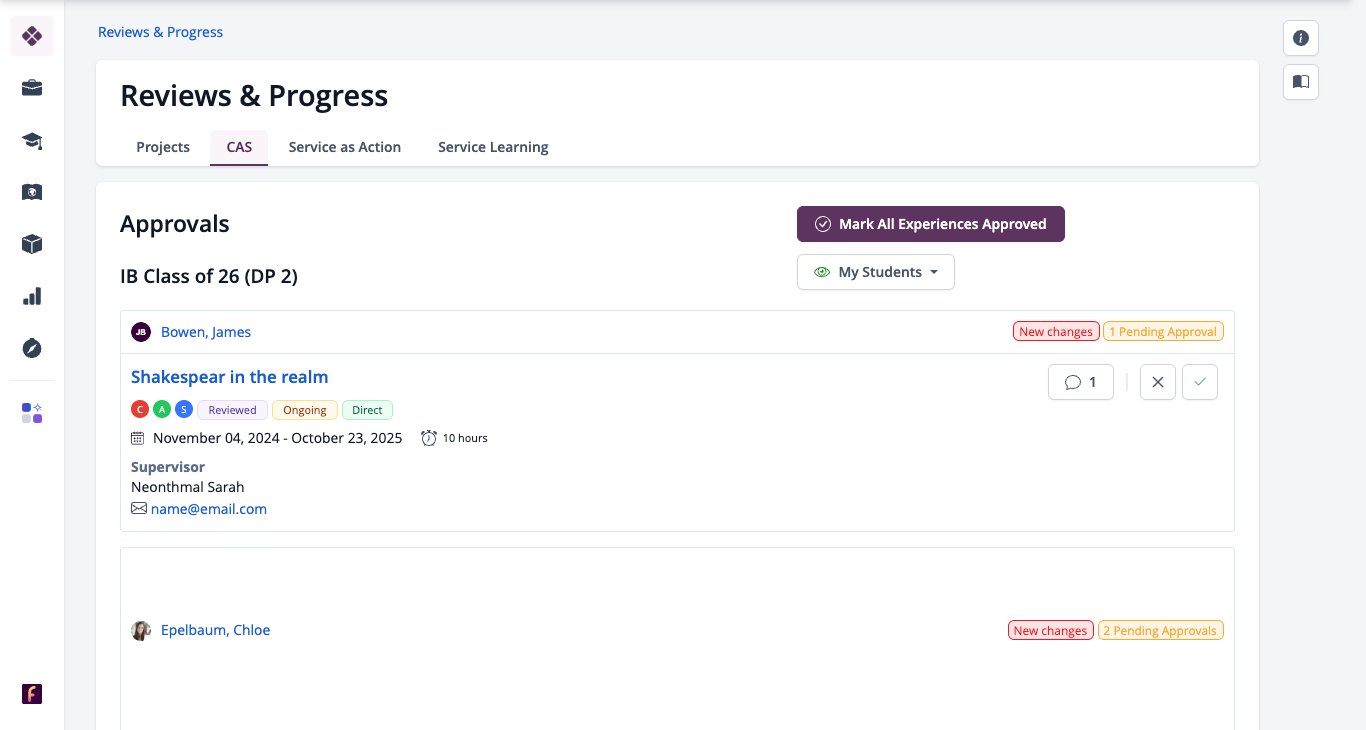
Task: Click the compass icon in sidebar
Action: pos(32,348)
